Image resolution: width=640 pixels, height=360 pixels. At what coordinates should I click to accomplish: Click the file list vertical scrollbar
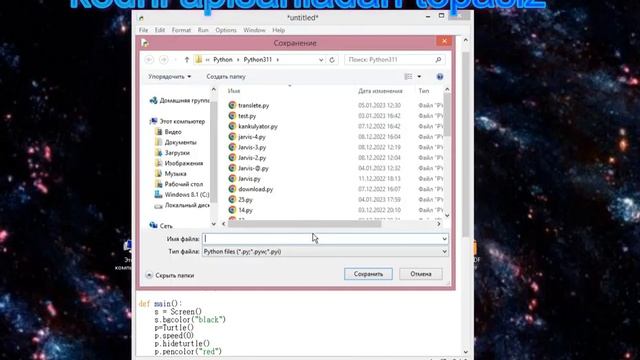click(447, 114)
